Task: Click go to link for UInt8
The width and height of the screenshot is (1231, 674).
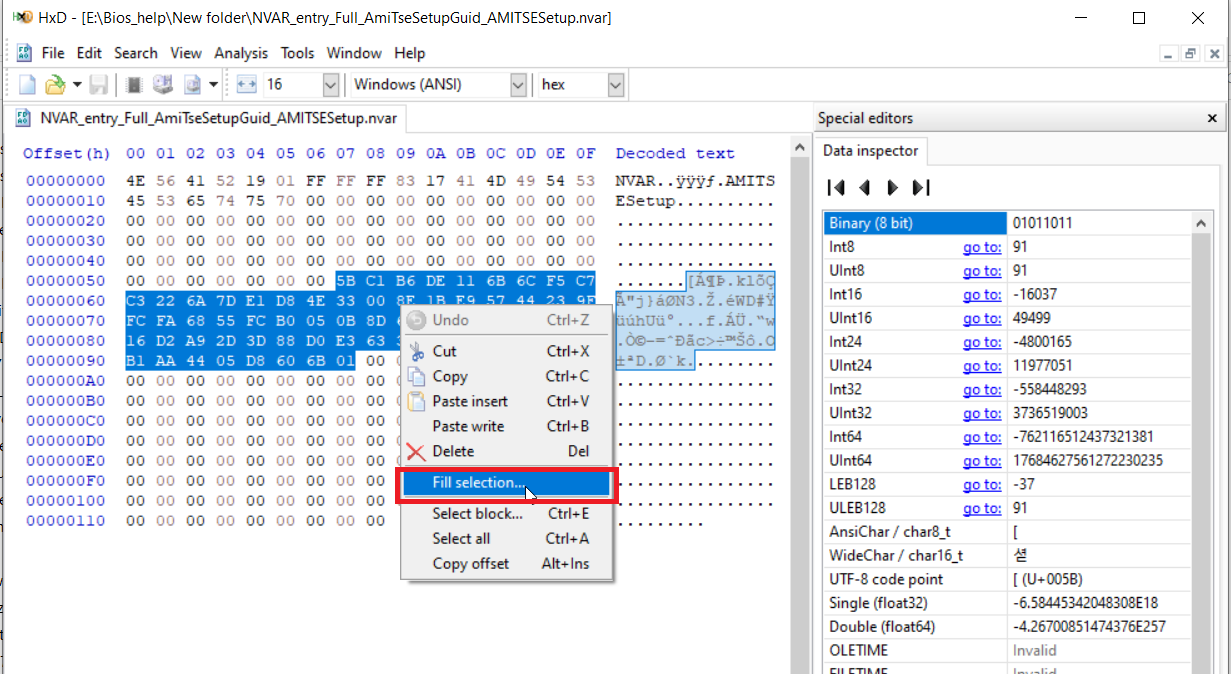Action: coord(982,271)
